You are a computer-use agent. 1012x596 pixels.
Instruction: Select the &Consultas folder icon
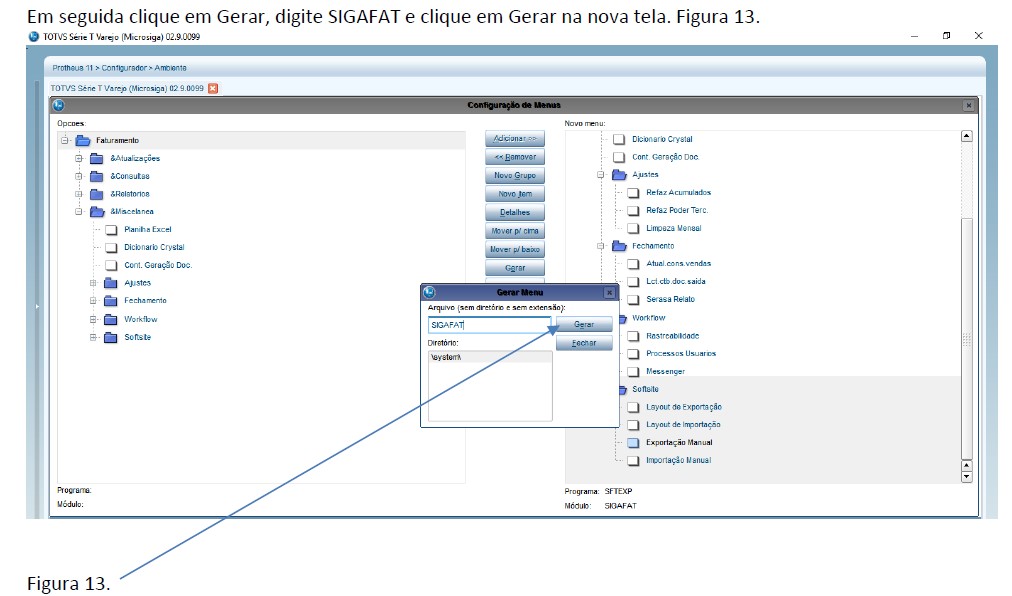point(97,176)
